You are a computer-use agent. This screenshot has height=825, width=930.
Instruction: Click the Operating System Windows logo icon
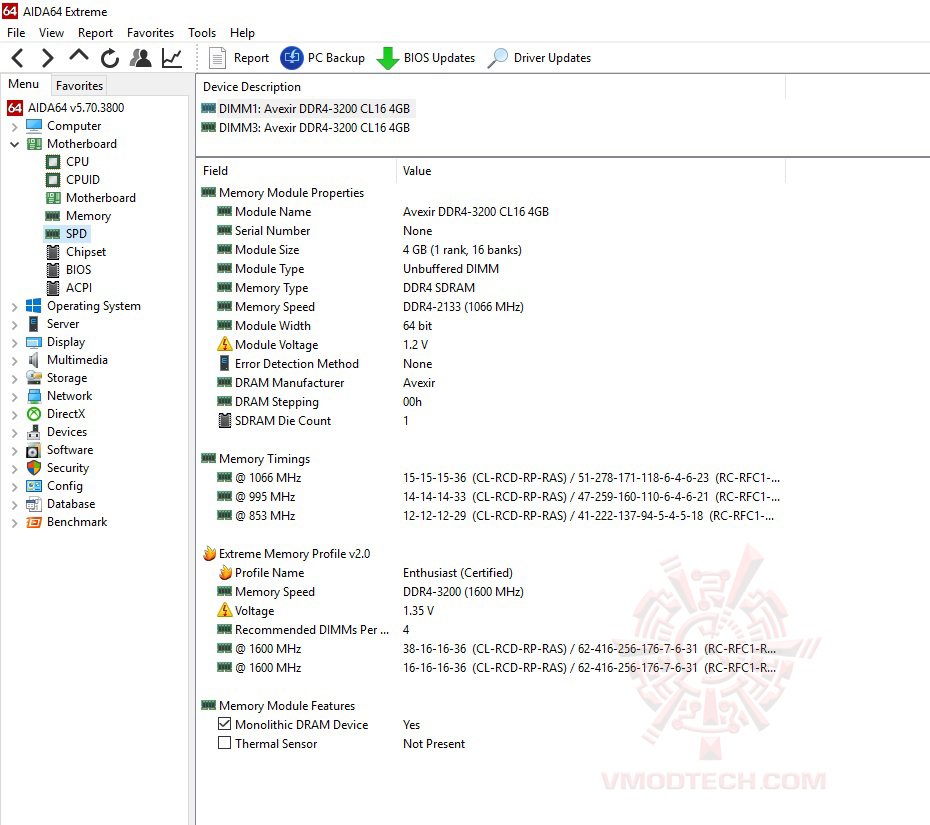coord(34,306)
